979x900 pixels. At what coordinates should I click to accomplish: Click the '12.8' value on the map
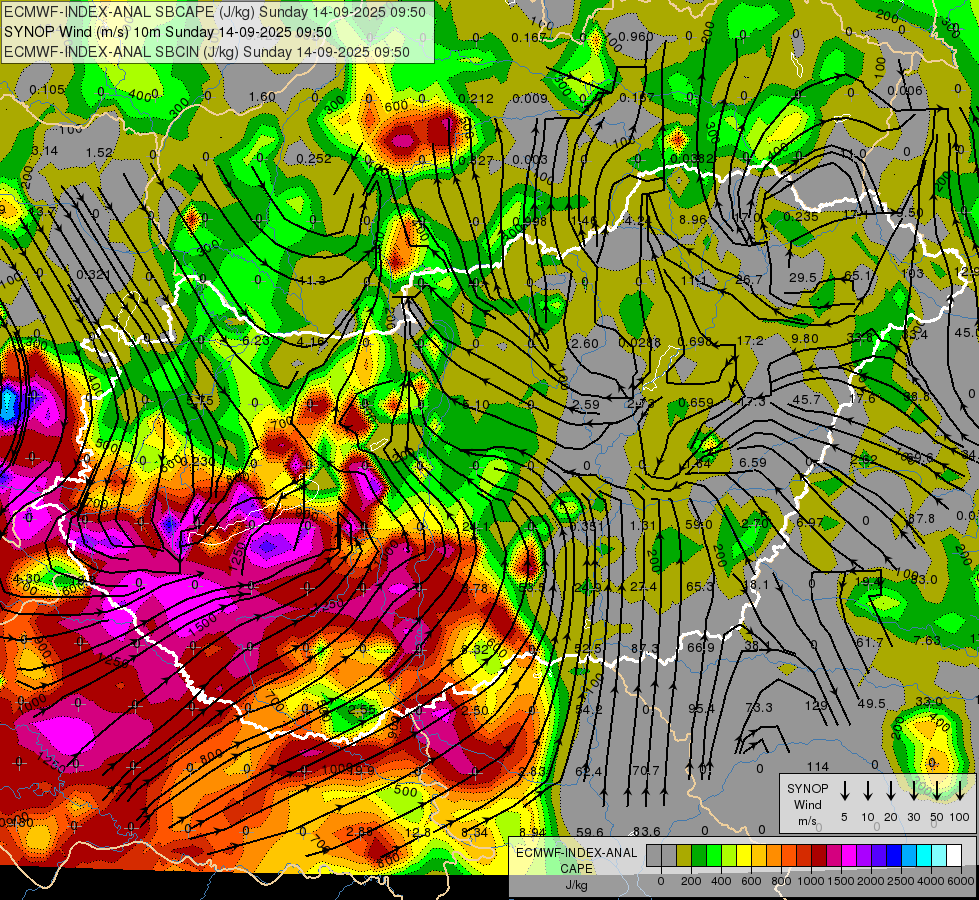coord(418,832)
